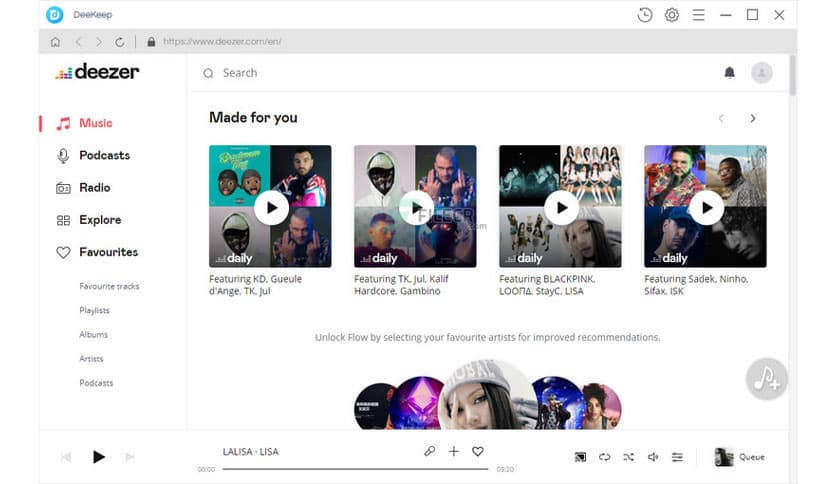Image resolution: width=836 pixels, height=484 pixels.
Task: Open the audio settings equalizer icon
Action: pos(677,457)
